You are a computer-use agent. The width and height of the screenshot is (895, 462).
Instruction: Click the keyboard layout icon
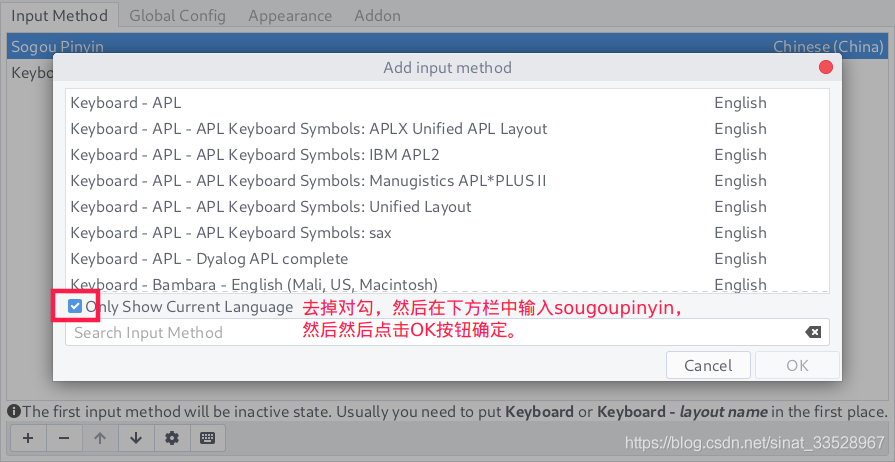(208, 438)
